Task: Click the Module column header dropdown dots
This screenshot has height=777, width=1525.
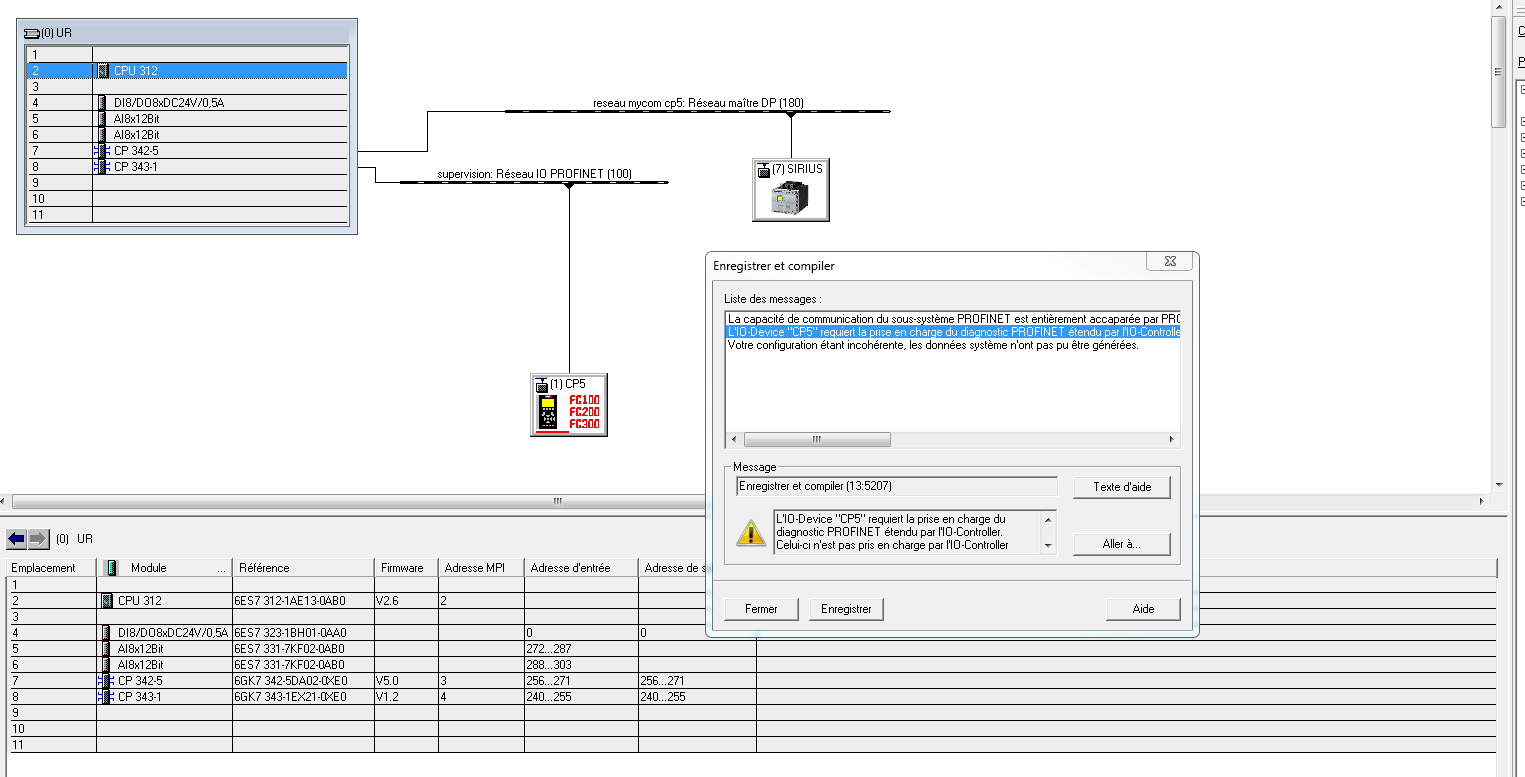Action: pyautogui.click(x=221, y=568)
